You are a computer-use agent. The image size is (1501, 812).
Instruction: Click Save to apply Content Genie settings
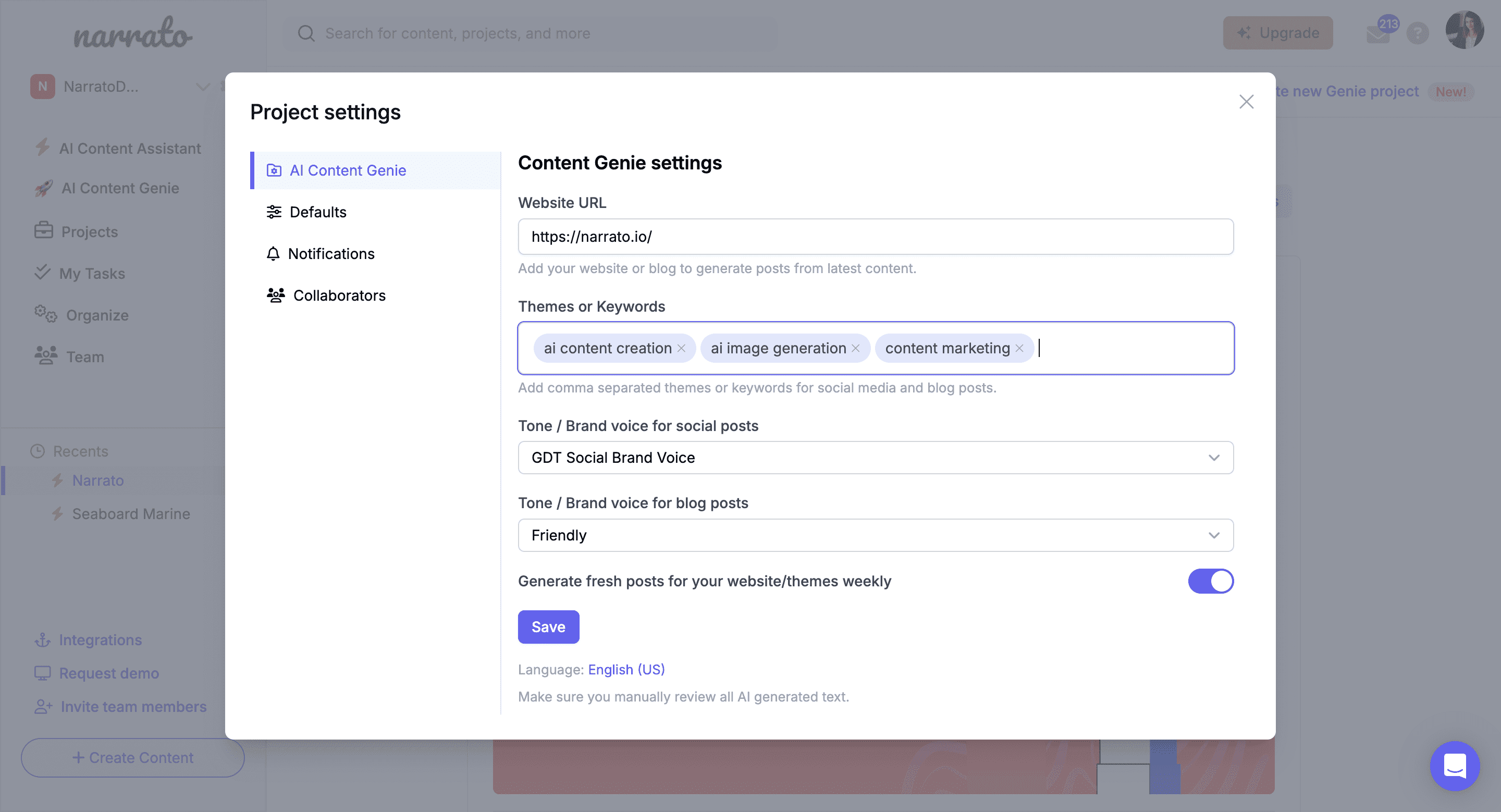point(548,626)
